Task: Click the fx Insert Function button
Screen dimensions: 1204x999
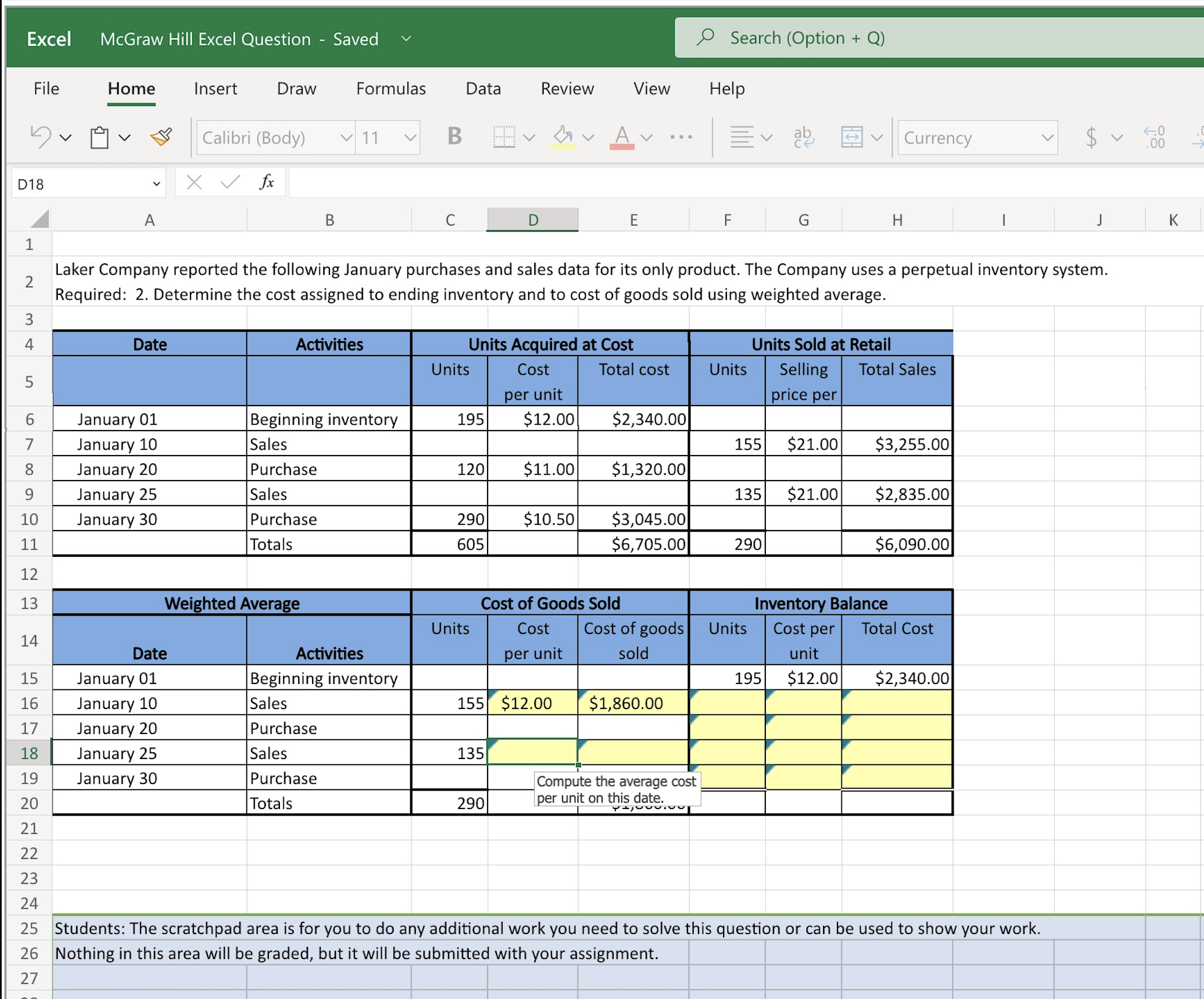Action: coord(267,182)
